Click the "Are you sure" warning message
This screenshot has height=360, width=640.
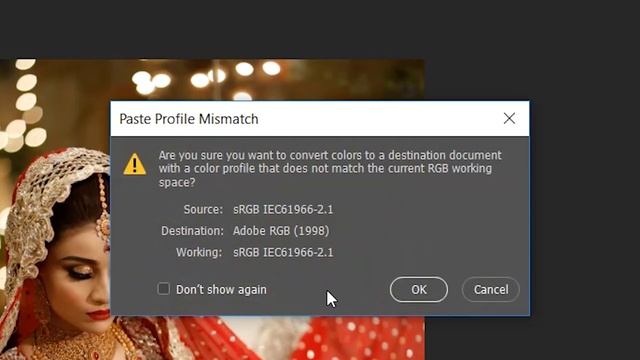pyautogui.click(x=330, y=169)
